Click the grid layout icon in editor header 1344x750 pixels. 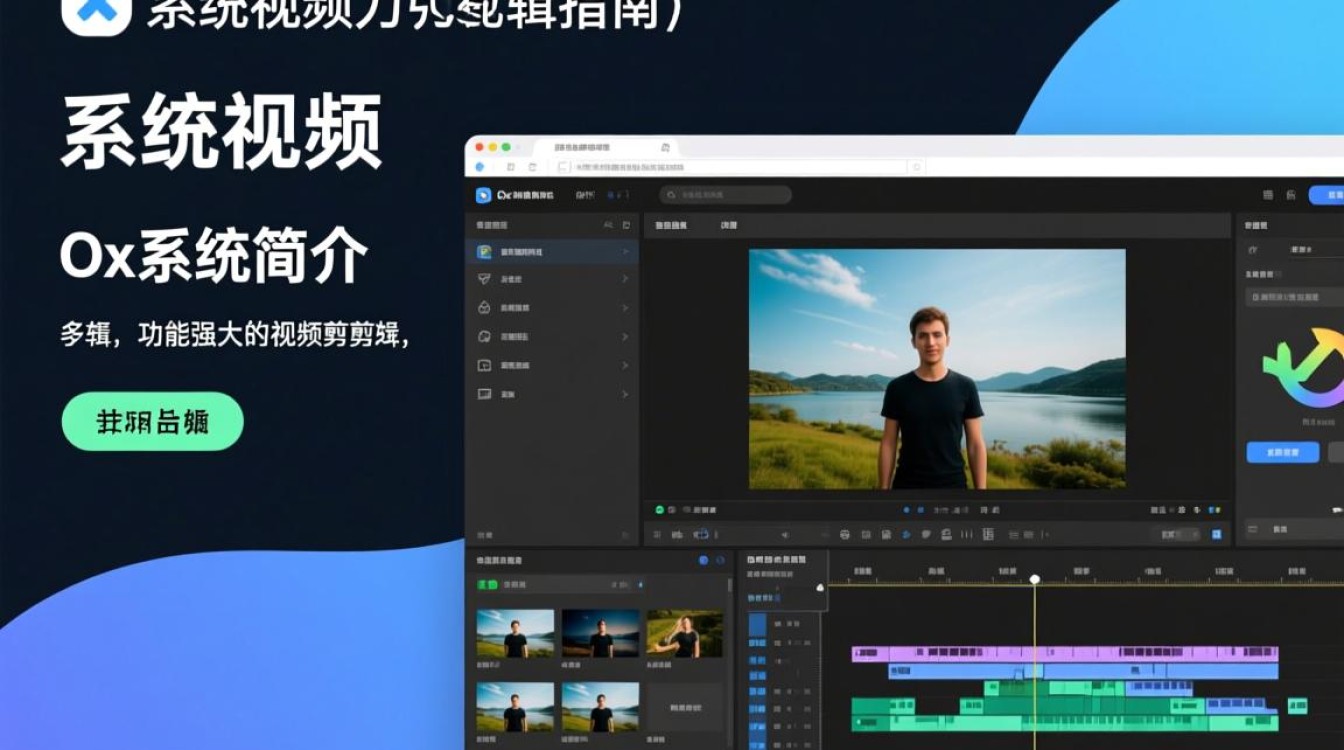click(x=1268, y=195)
